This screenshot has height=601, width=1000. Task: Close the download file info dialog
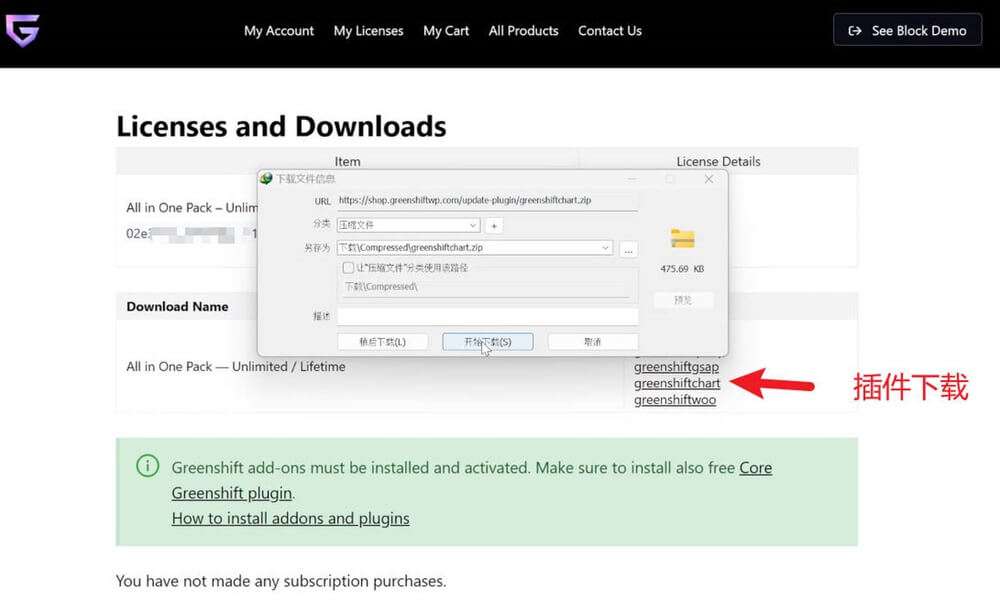point(709,179)
